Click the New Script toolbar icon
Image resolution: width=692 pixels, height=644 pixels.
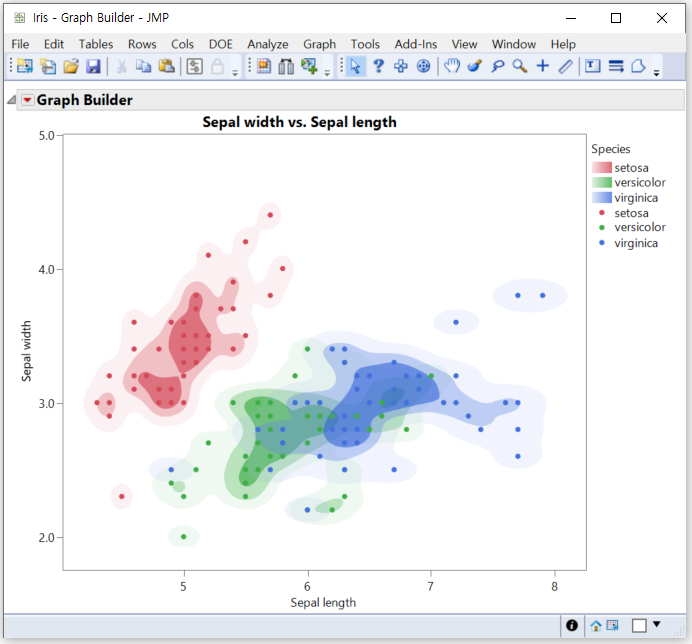click(x=48, y=66)
